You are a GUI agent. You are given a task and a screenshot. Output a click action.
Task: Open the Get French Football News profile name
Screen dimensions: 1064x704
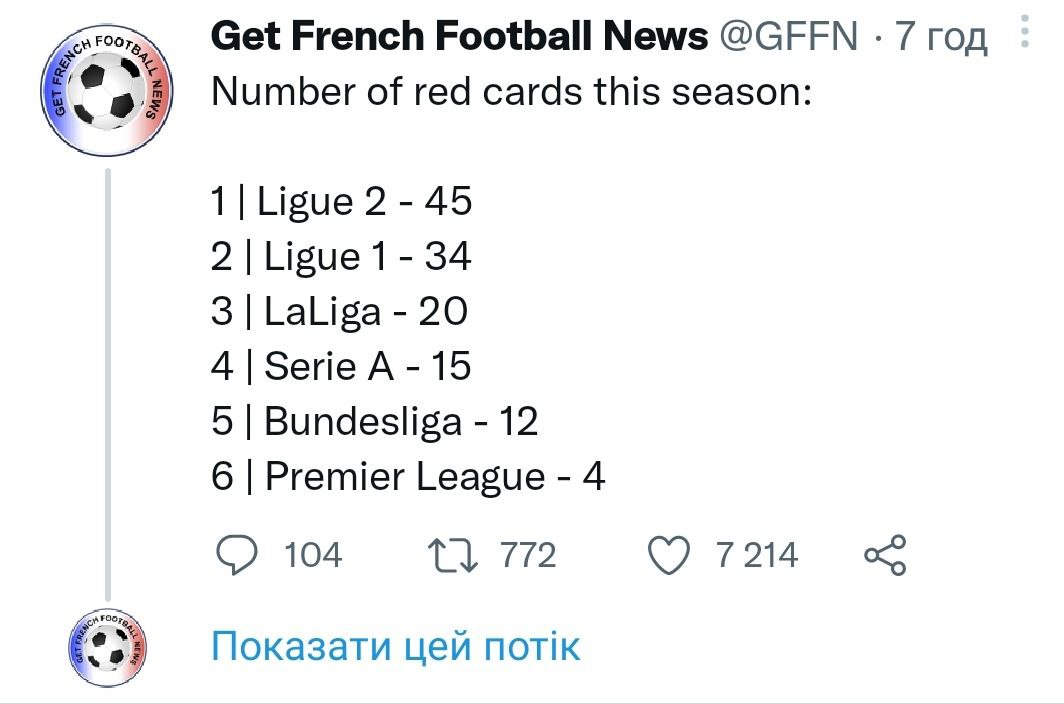click(x=459, y=37)
